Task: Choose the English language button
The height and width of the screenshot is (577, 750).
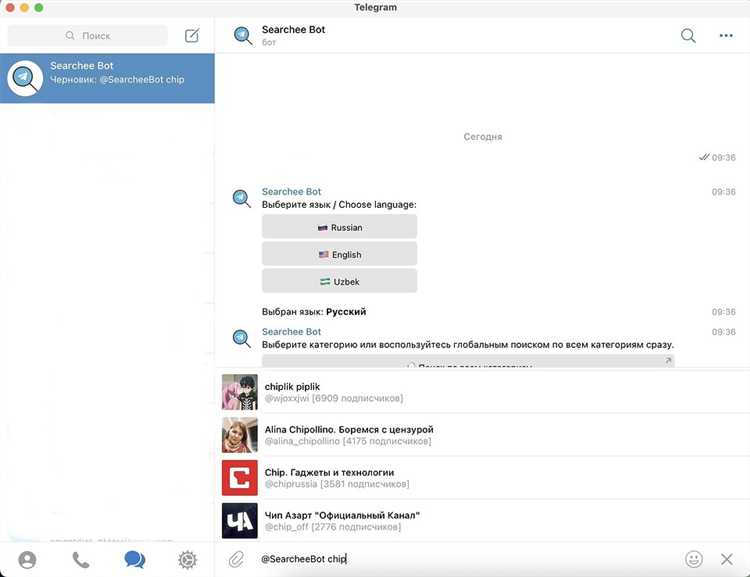Action: coord(340,254)
